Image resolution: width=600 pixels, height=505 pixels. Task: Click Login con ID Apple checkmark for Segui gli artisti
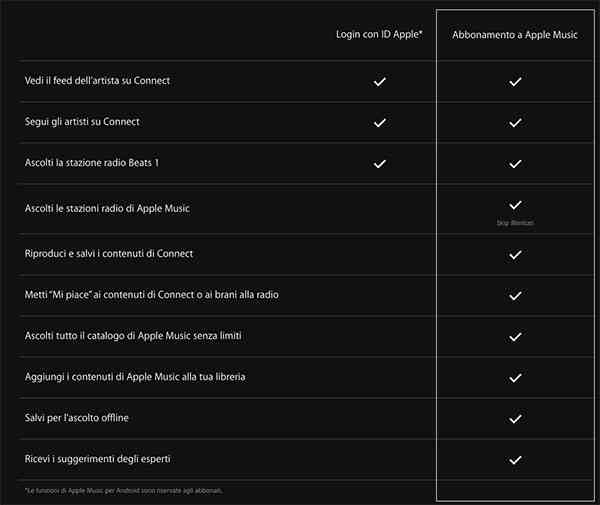pos(379,122)
